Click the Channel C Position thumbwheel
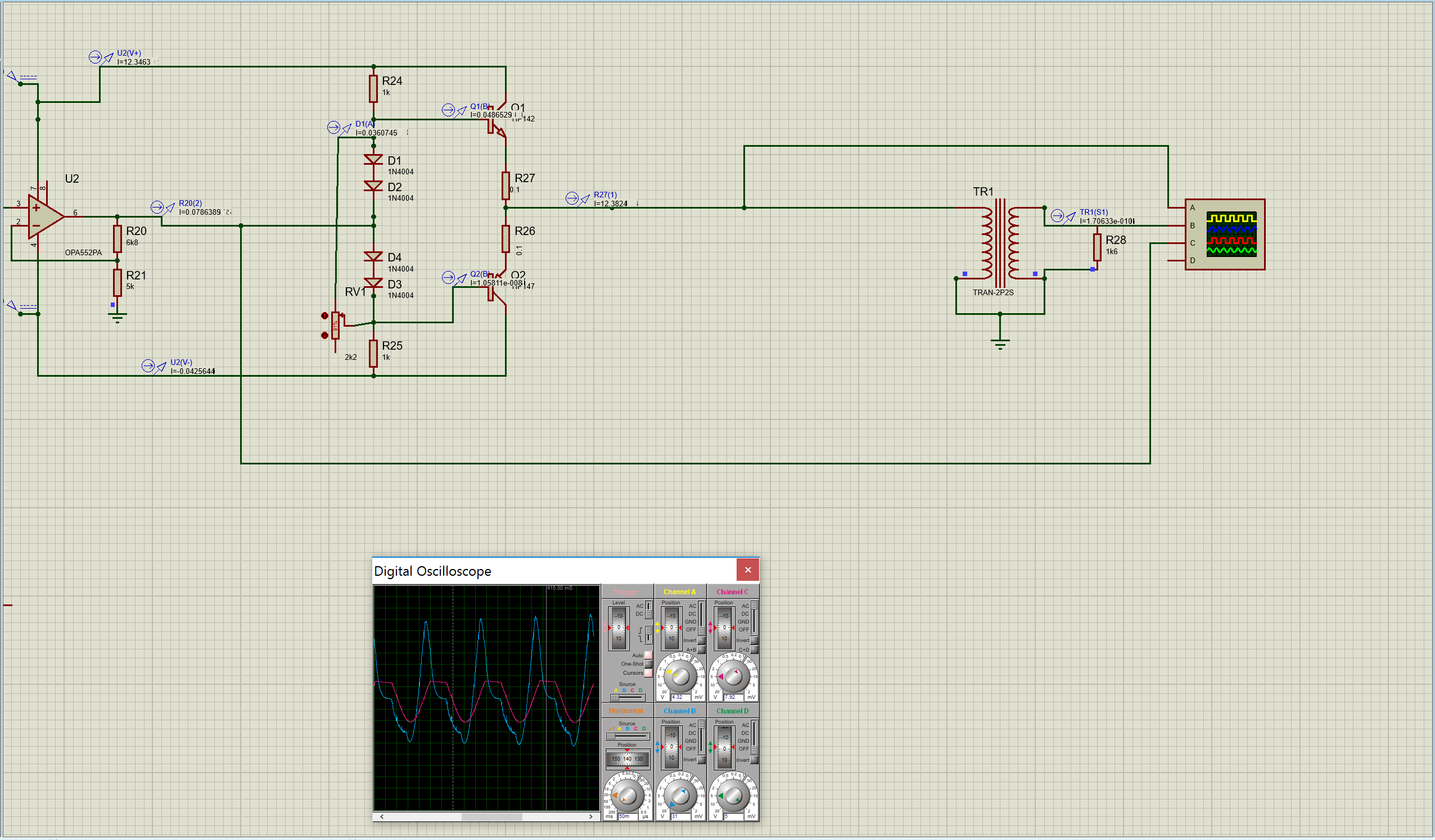 coord(724,627)
